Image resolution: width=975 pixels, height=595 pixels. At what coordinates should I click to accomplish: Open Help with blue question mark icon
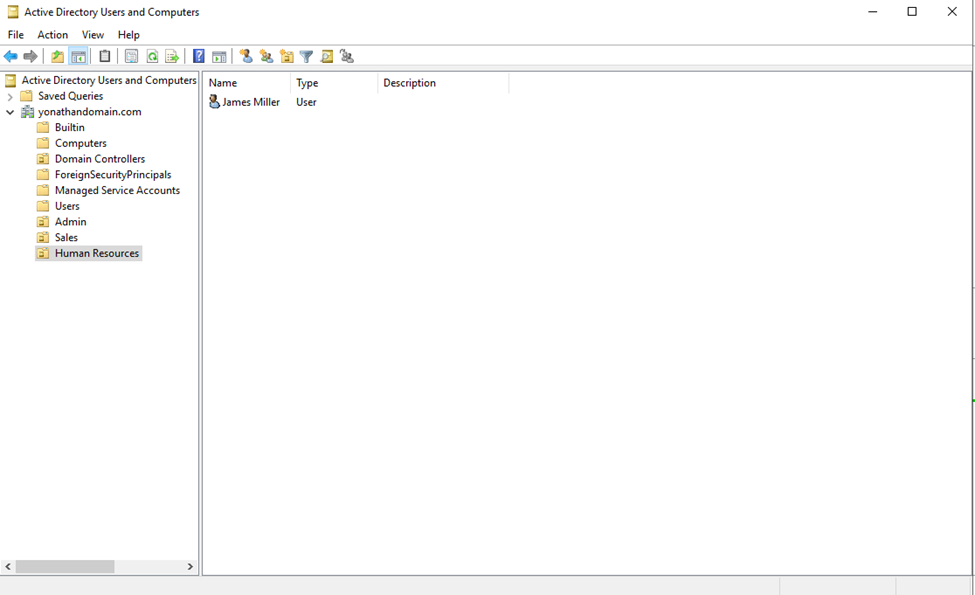coord(198,57)
